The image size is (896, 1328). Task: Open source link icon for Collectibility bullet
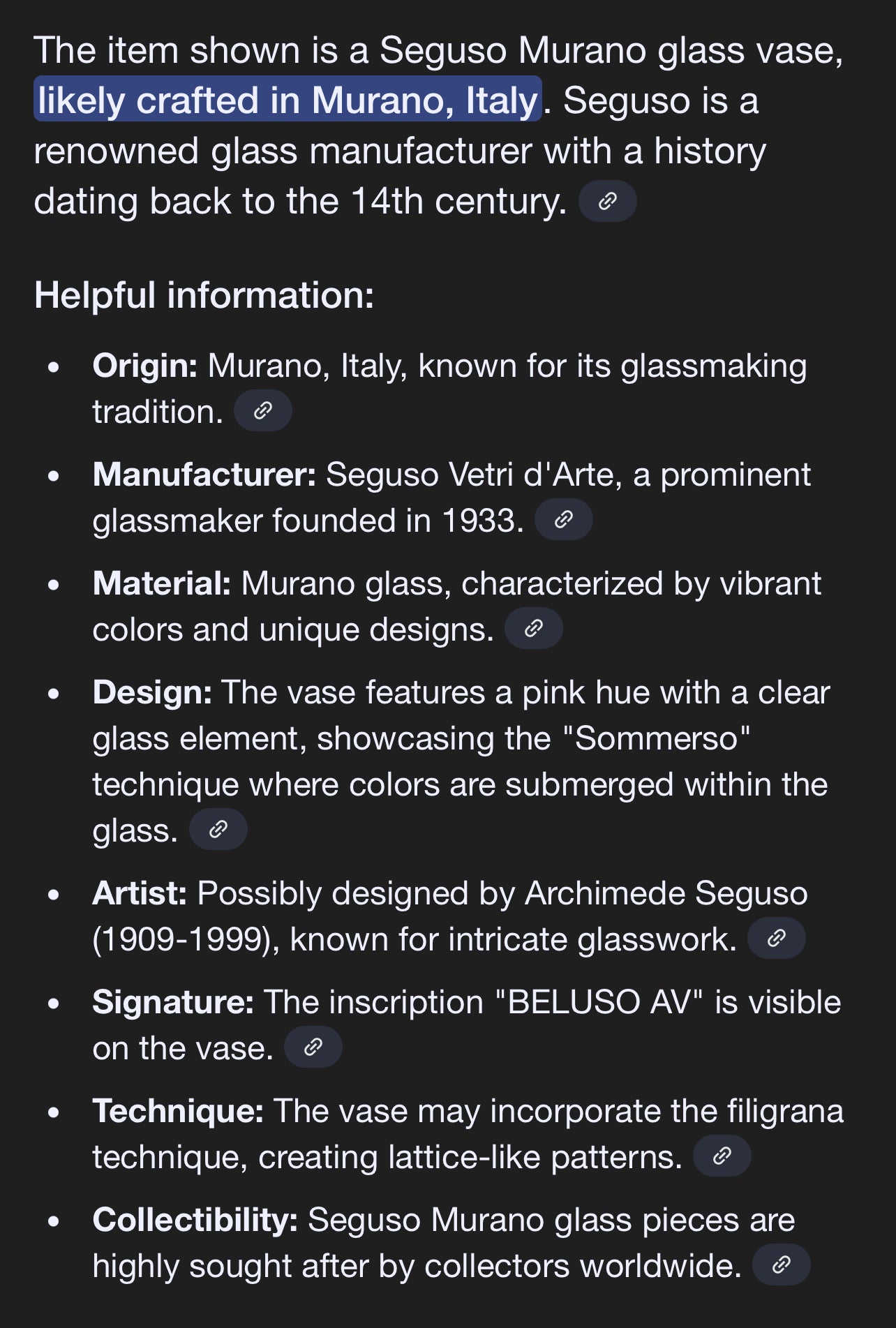782,1265
